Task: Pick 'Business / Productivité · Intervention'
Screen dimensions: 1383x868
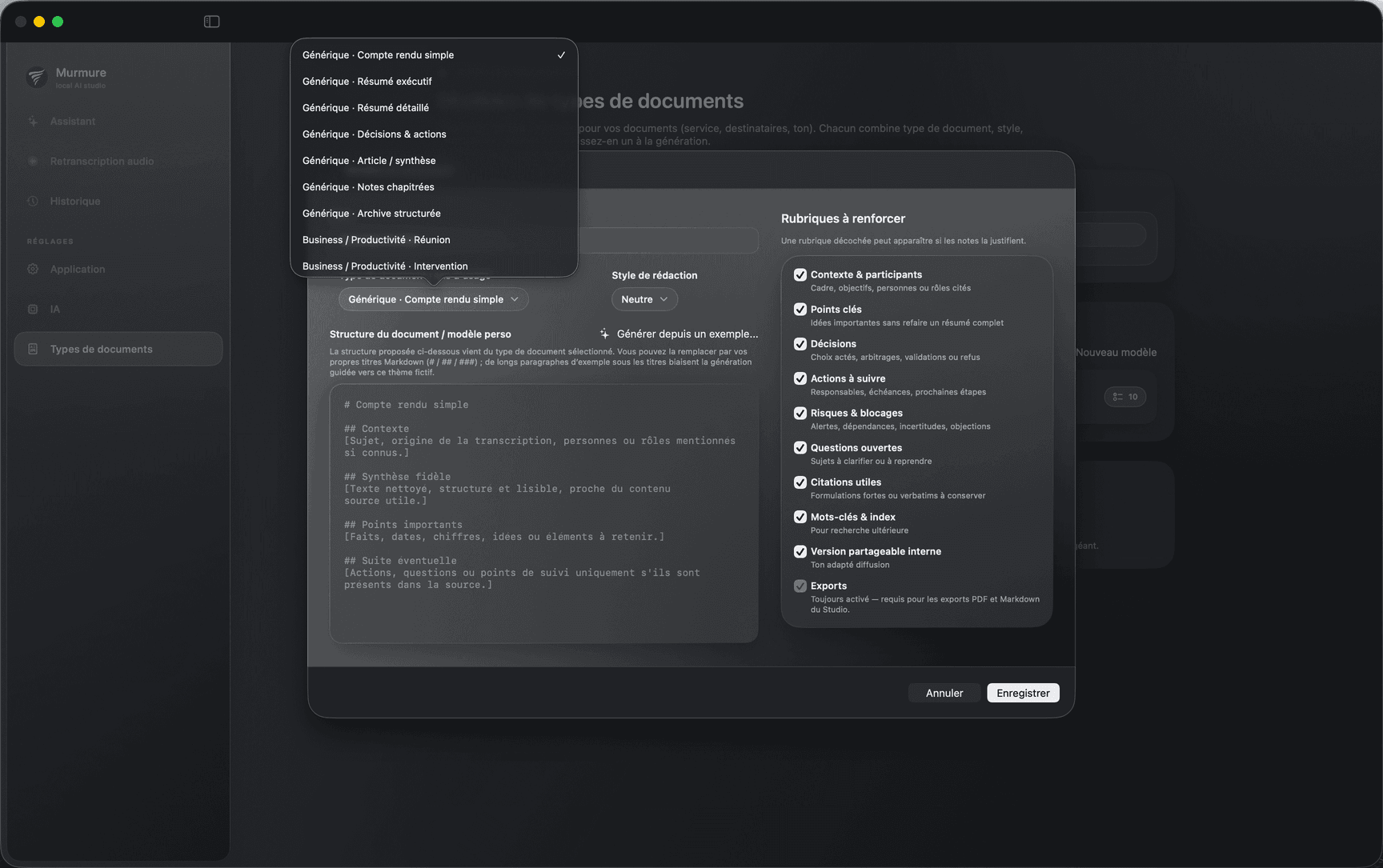Action: [x=434, y=266]
